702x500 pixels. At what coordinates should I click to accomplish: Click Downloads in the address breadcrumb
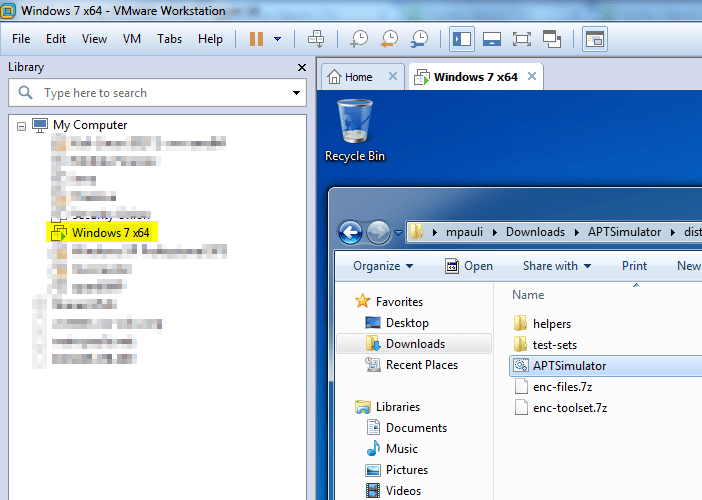pos(535,232)
